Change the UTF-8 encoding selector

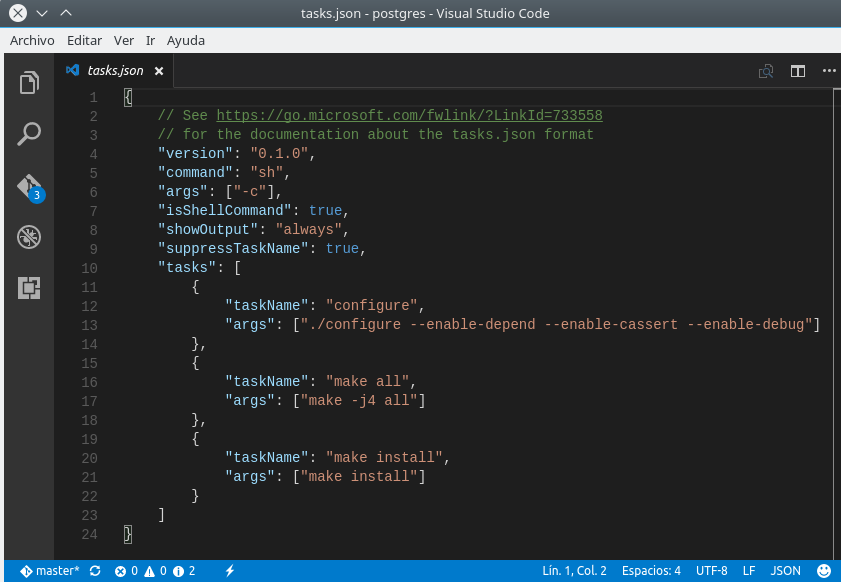tap(711, 571)
